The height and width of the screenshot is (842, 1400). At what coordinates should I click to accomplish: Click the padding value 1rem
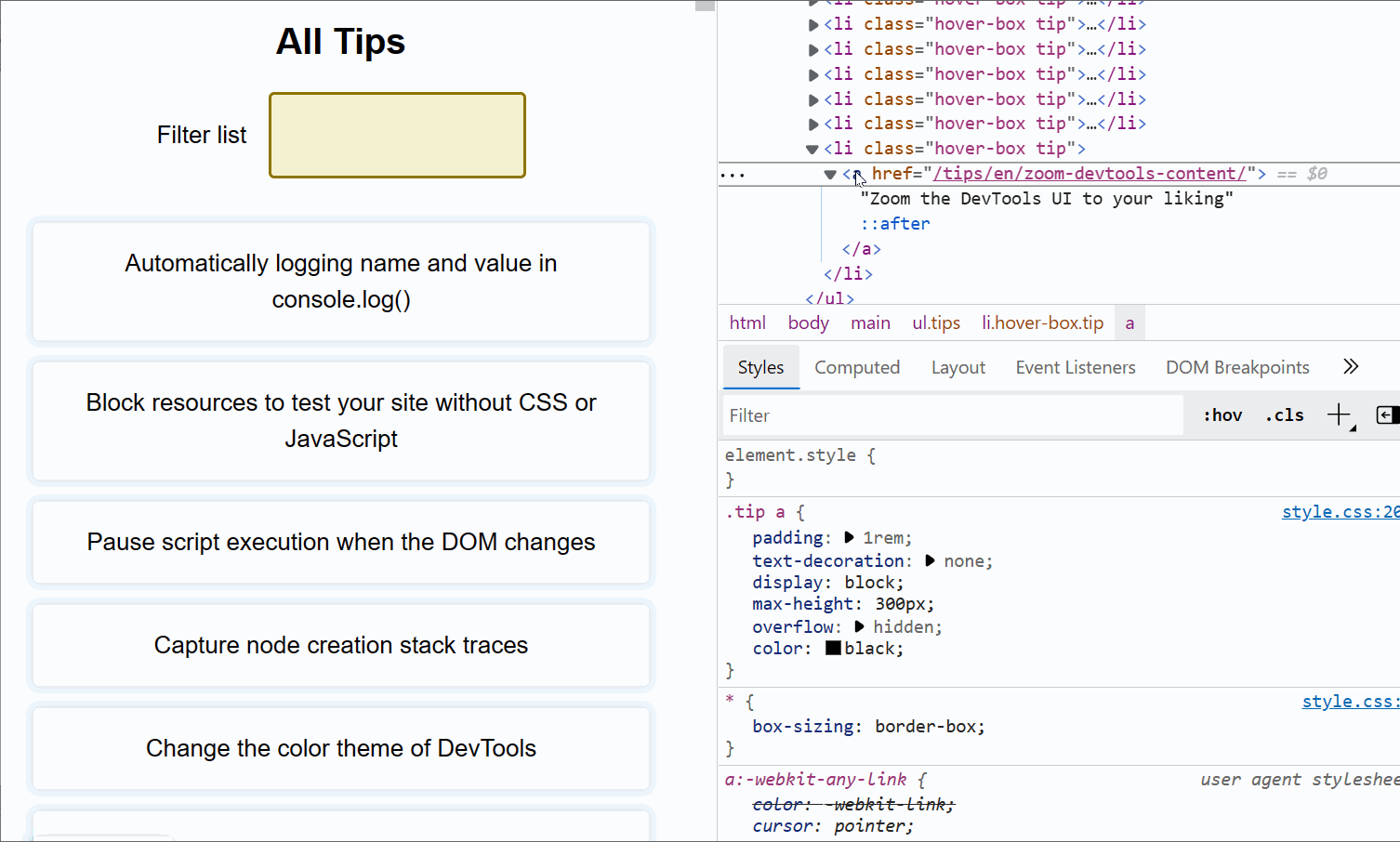884,538
